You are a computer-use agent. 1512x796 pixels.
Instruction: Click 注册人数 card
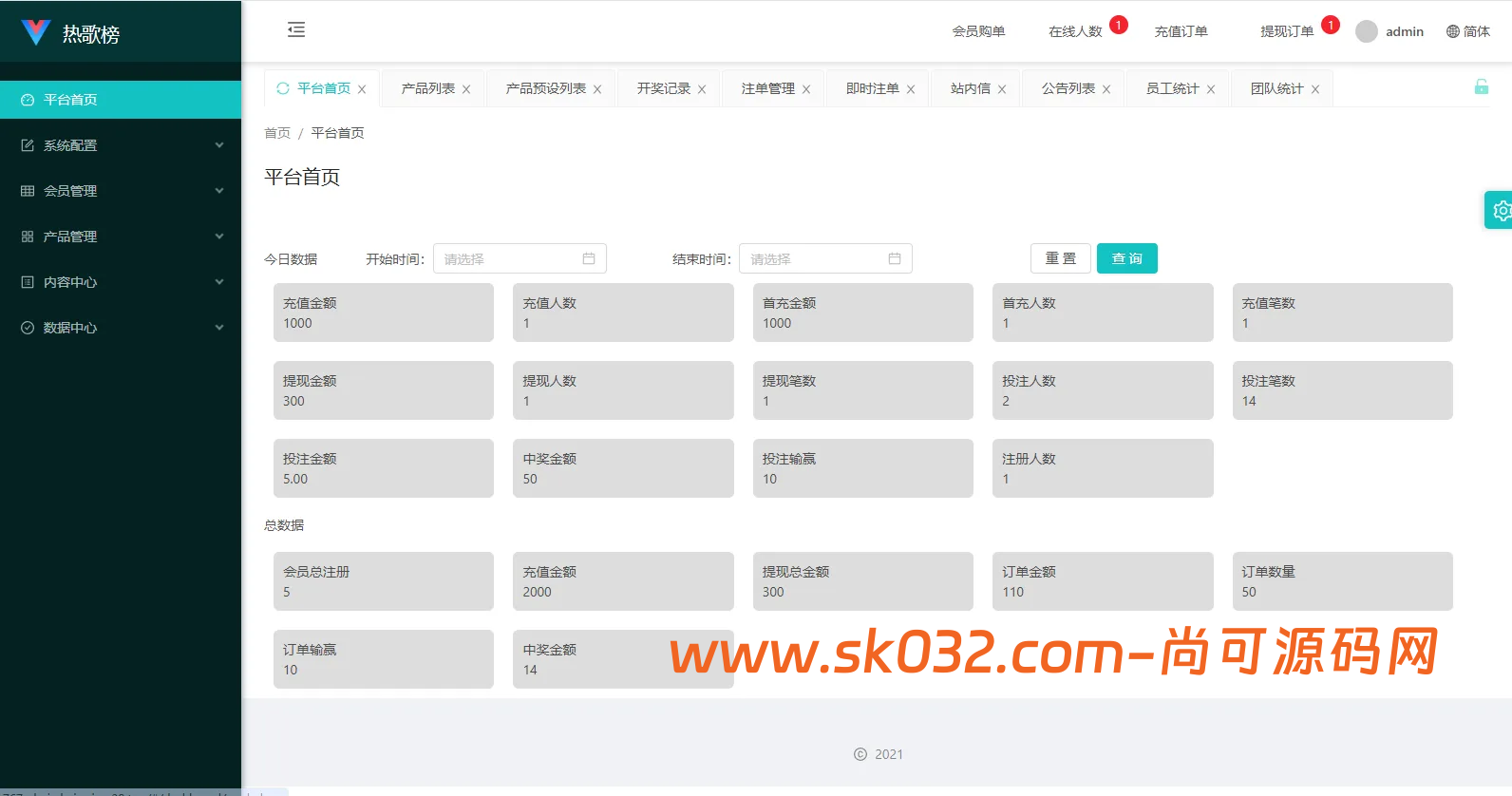(1103, 468)
